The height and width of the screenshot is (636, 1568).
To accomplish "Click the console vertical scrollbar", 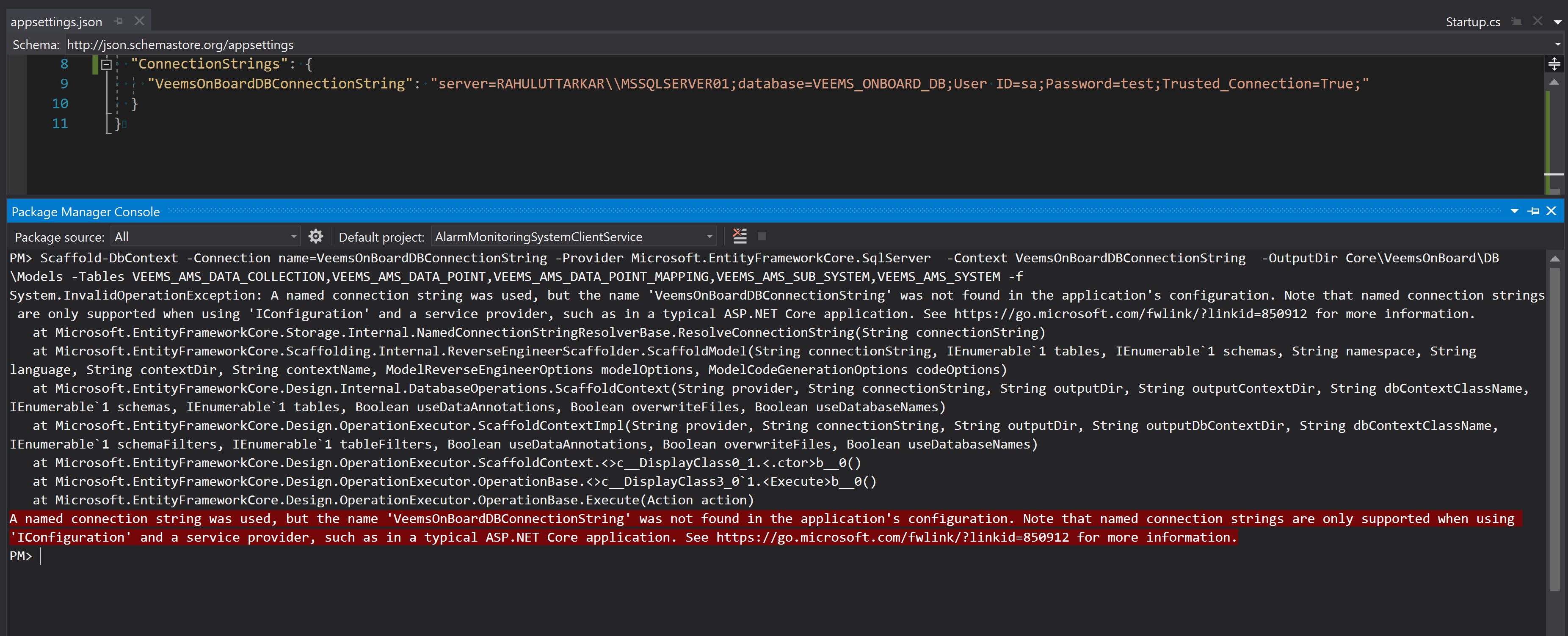I will 1554,426.
